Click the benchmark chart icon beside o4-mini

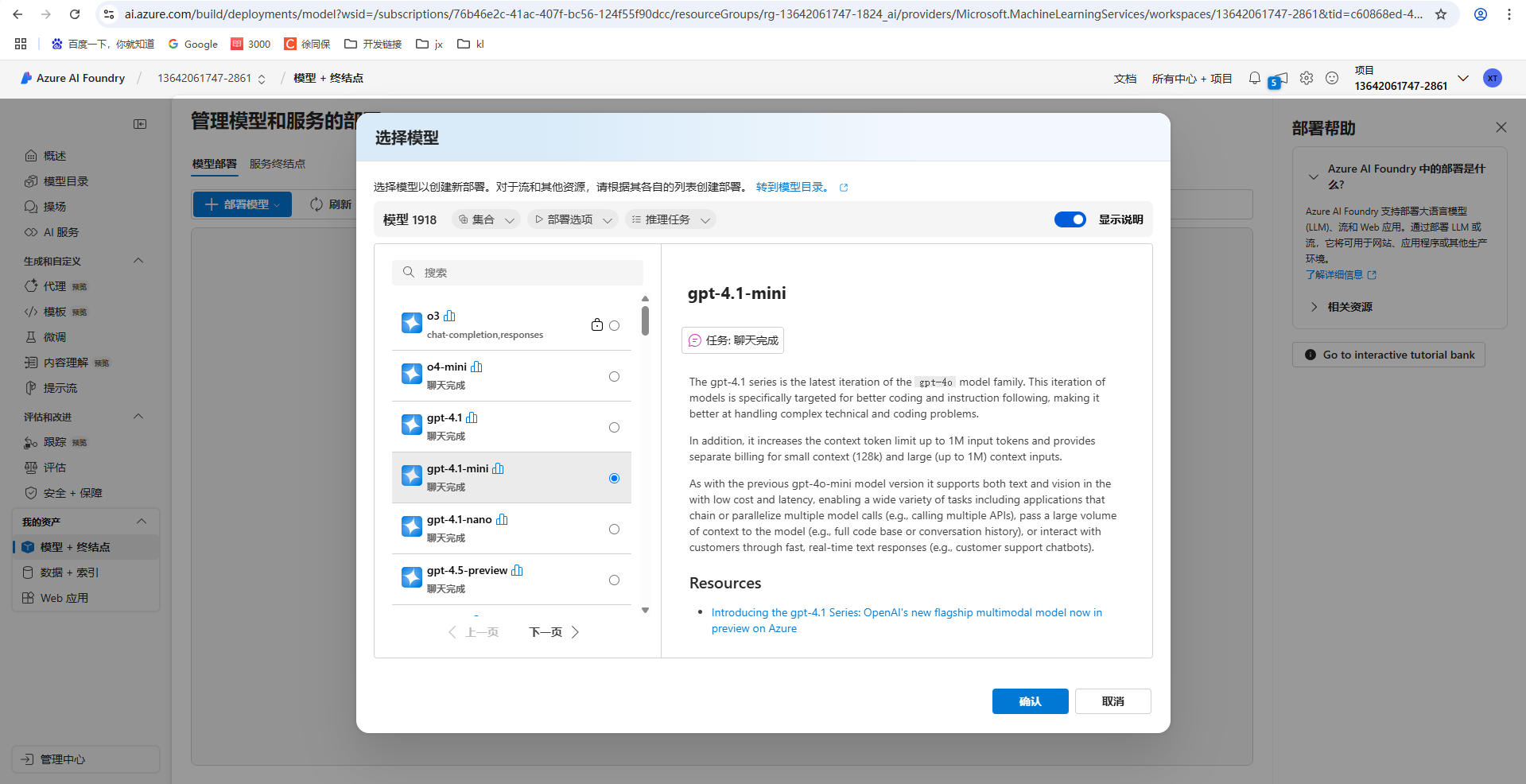(476, 367)
